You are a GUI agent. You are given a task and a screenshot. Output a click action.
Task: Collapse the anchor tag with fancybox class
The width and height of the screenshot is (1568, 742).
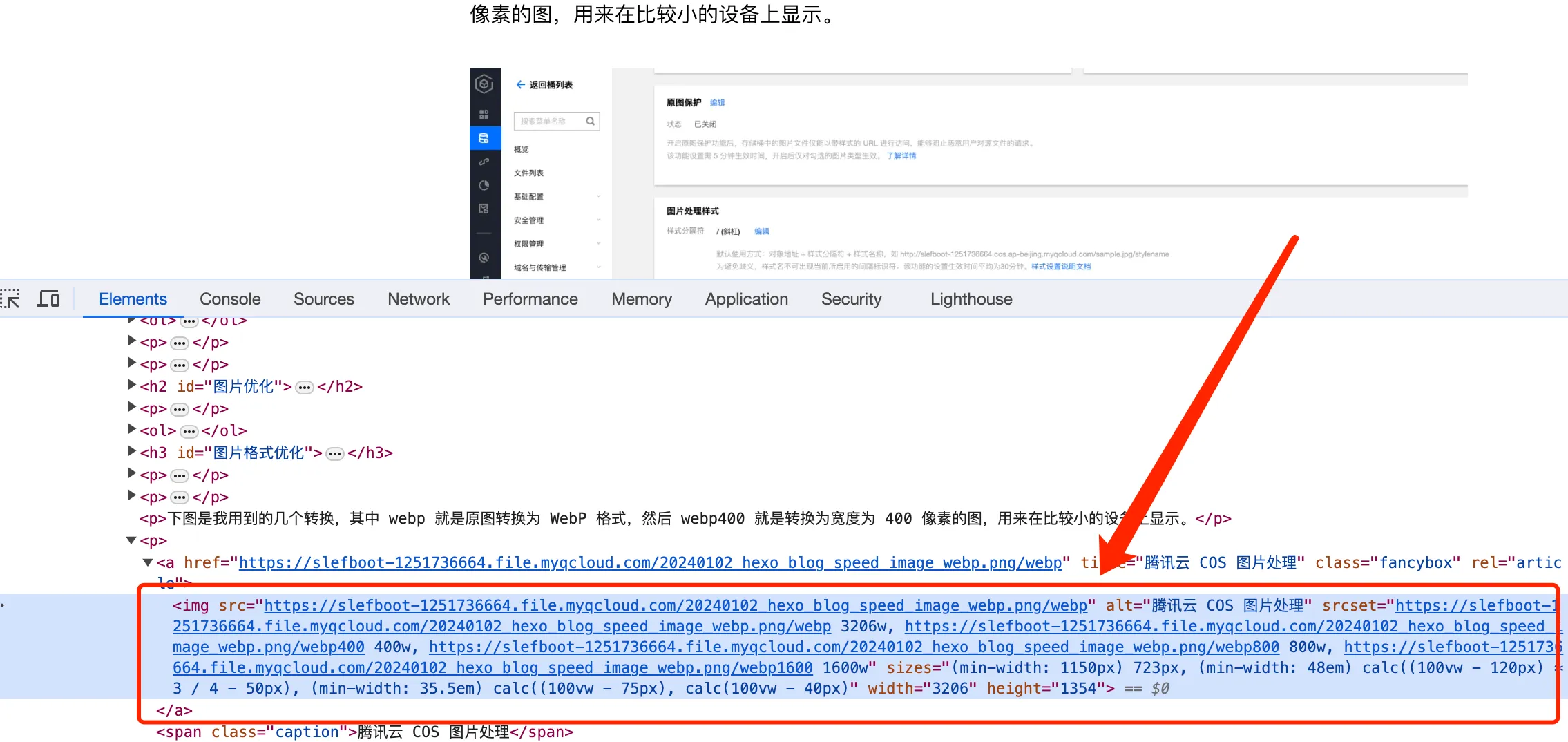pos(147,562)
